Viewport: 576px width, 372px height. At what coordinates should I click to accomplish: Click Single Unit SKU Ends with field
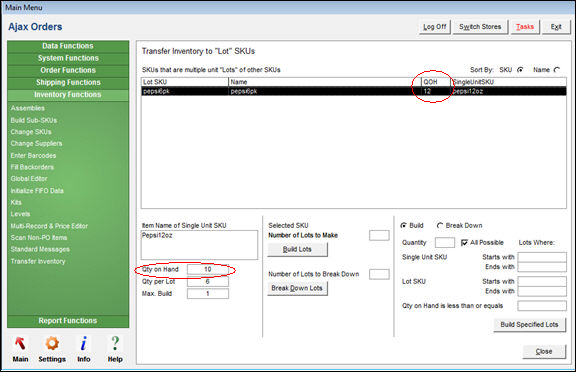pyautogui.click(x=542, y=267)
